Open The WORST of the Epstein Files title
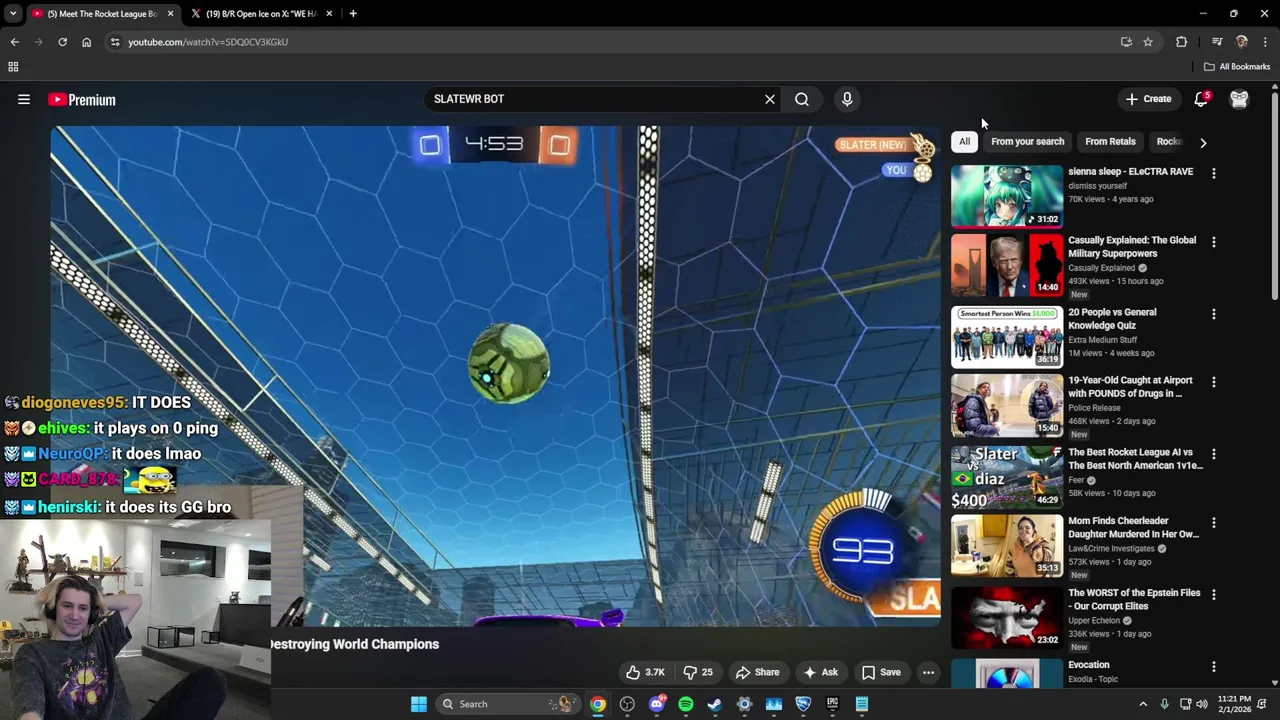The height and width of the screenshot is (720, 1280). click(x=1134, y=599)
